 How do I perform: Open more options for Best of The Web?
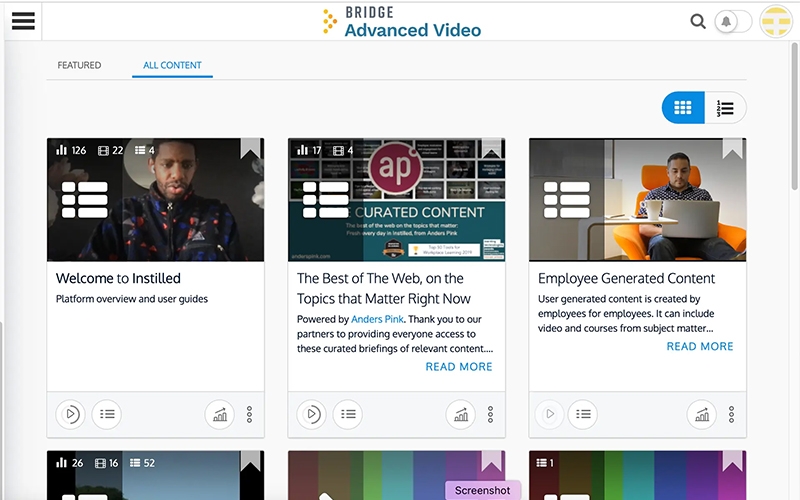click(x=490, y=414)
